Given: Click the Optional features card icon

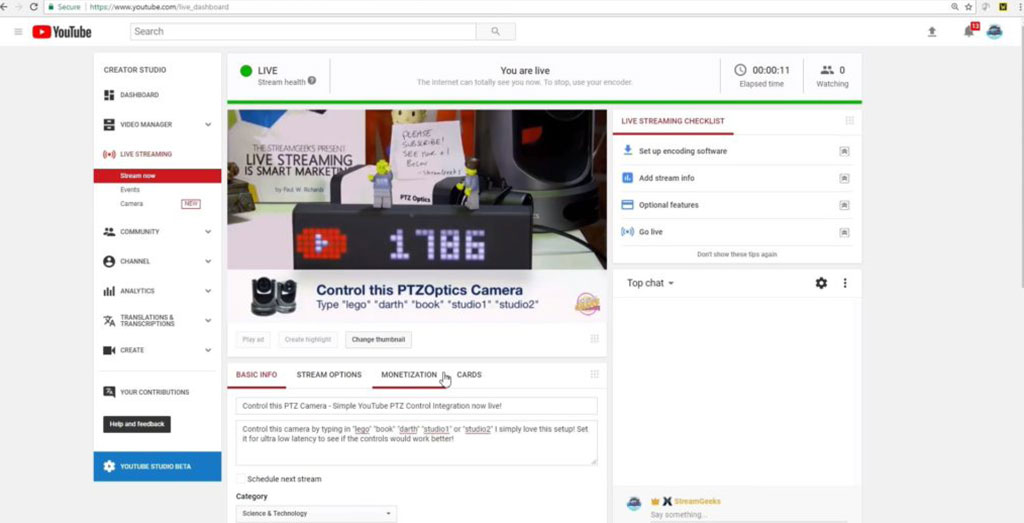Looking at the screenshot, I should coord(628,205).
